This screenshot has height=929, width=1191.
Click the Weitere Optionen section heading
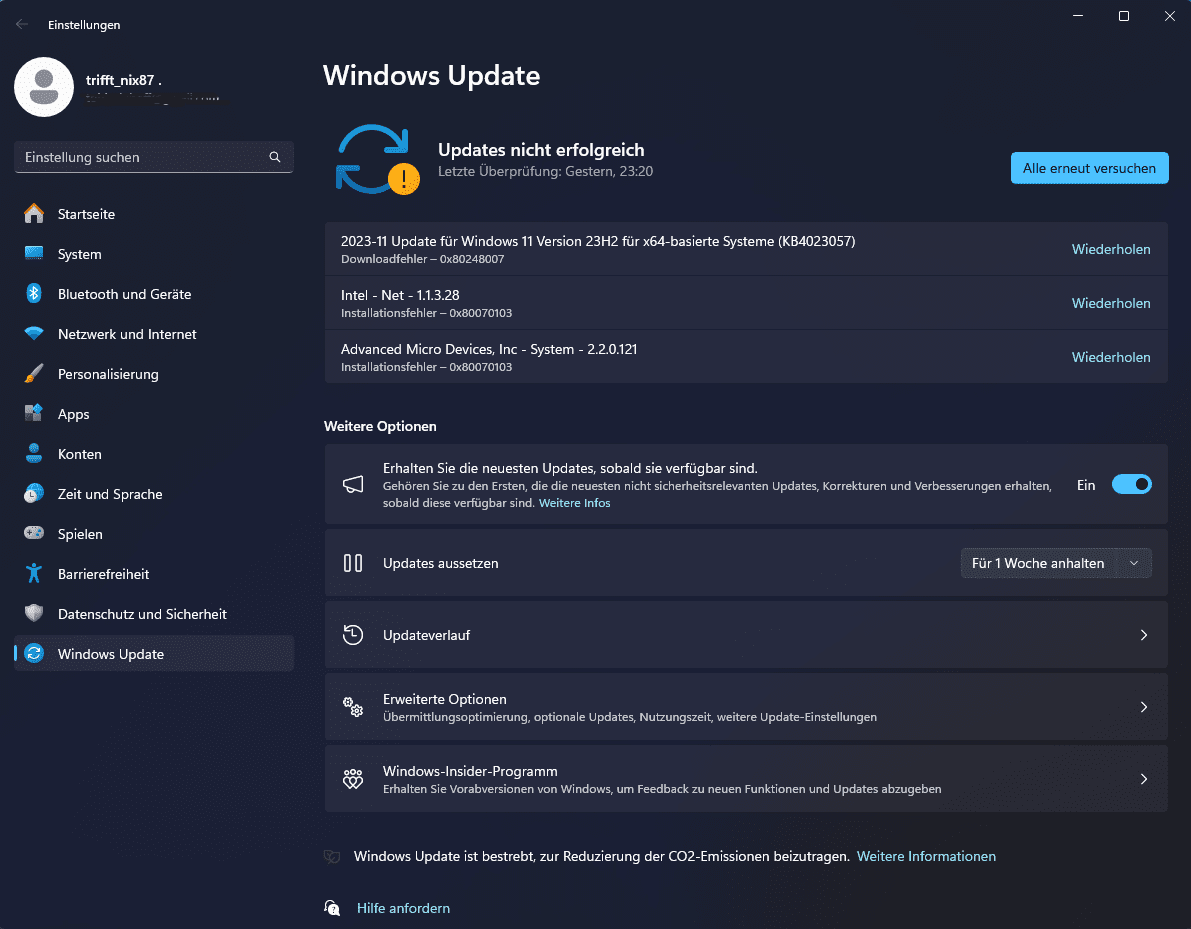tap(380, 426)
